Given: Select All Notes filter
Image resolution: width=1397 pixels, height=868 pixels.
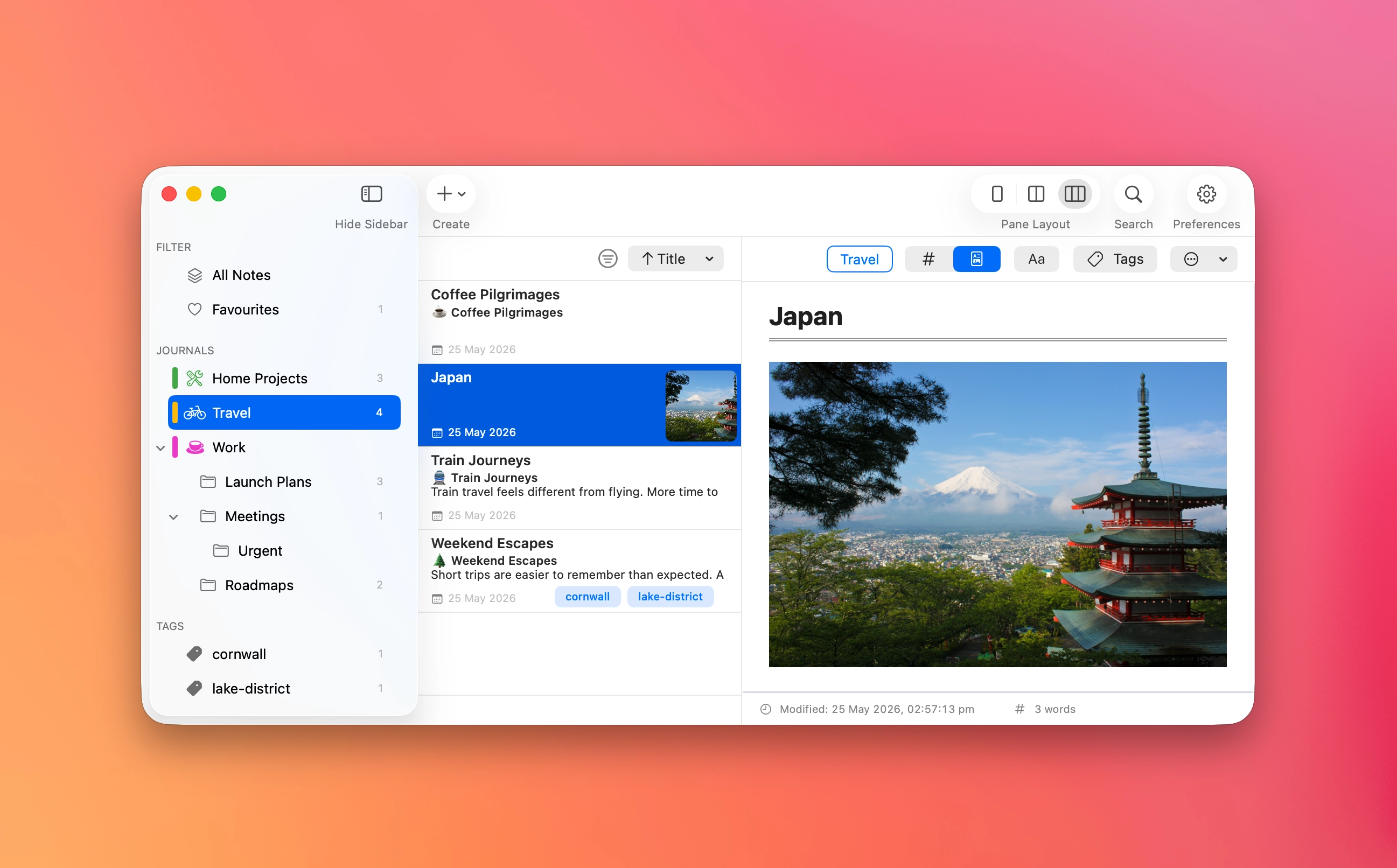Looking at the screenshot, I should point(284,275).
